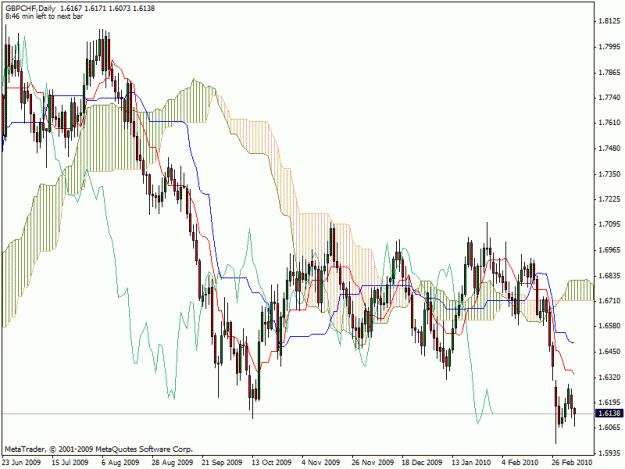This screenshot has width=625, height=469.
Task: Click the 1.5935 price axis label
Action: (610, 453)
